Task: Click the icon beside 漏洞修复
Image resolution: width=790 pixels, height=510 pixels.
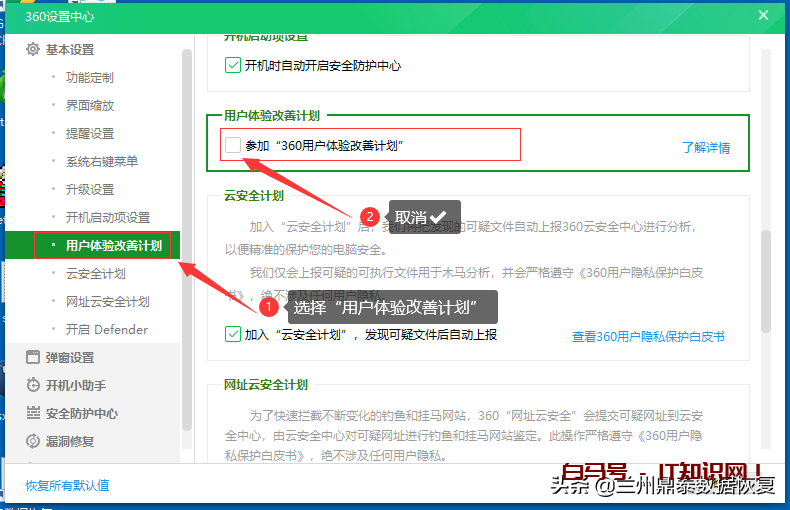Action: [33, 441]
